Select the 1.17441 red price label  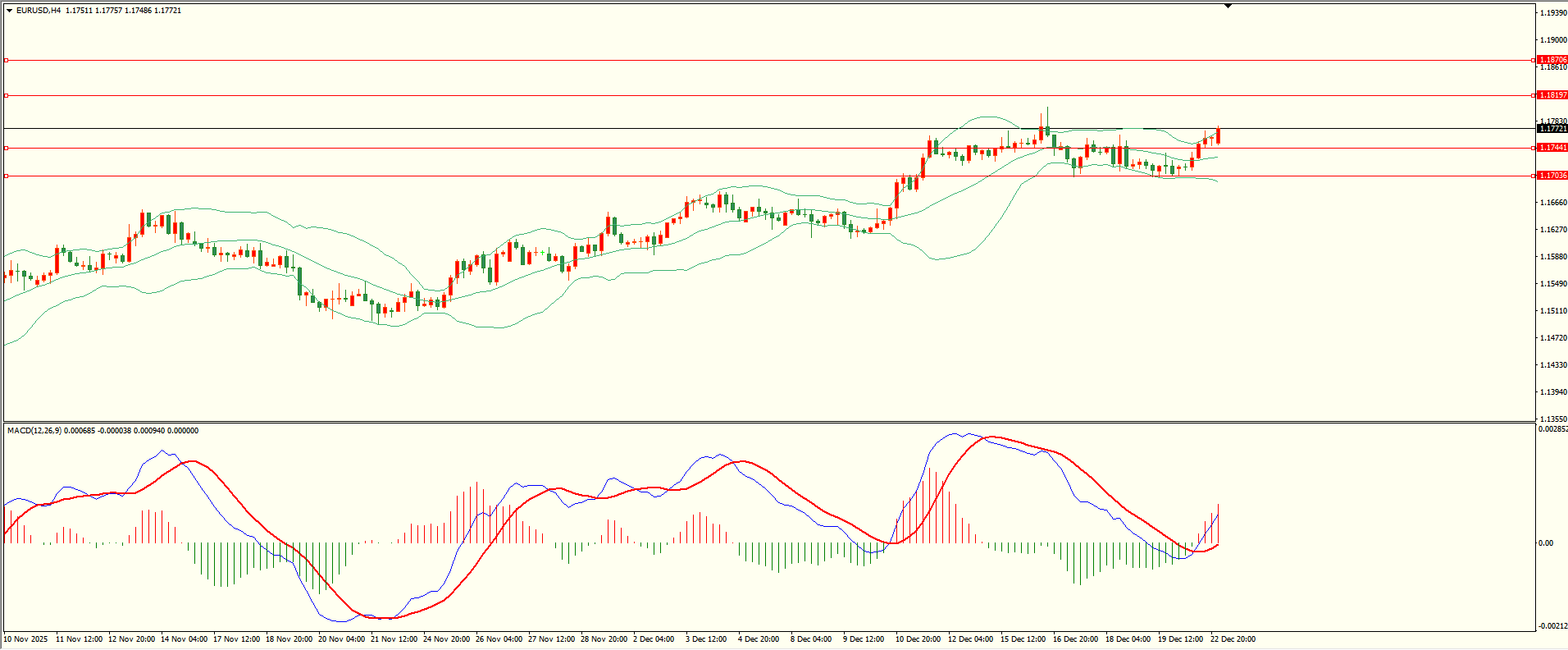[x=1552, y=148]
